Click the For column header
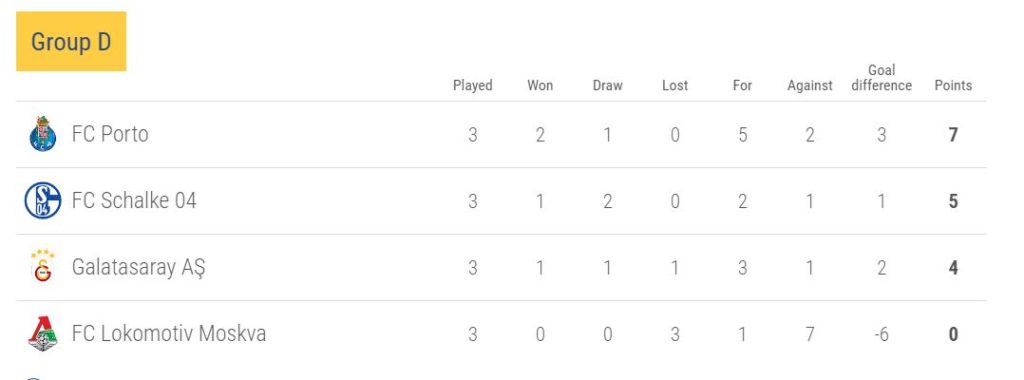 pos(743,86)
